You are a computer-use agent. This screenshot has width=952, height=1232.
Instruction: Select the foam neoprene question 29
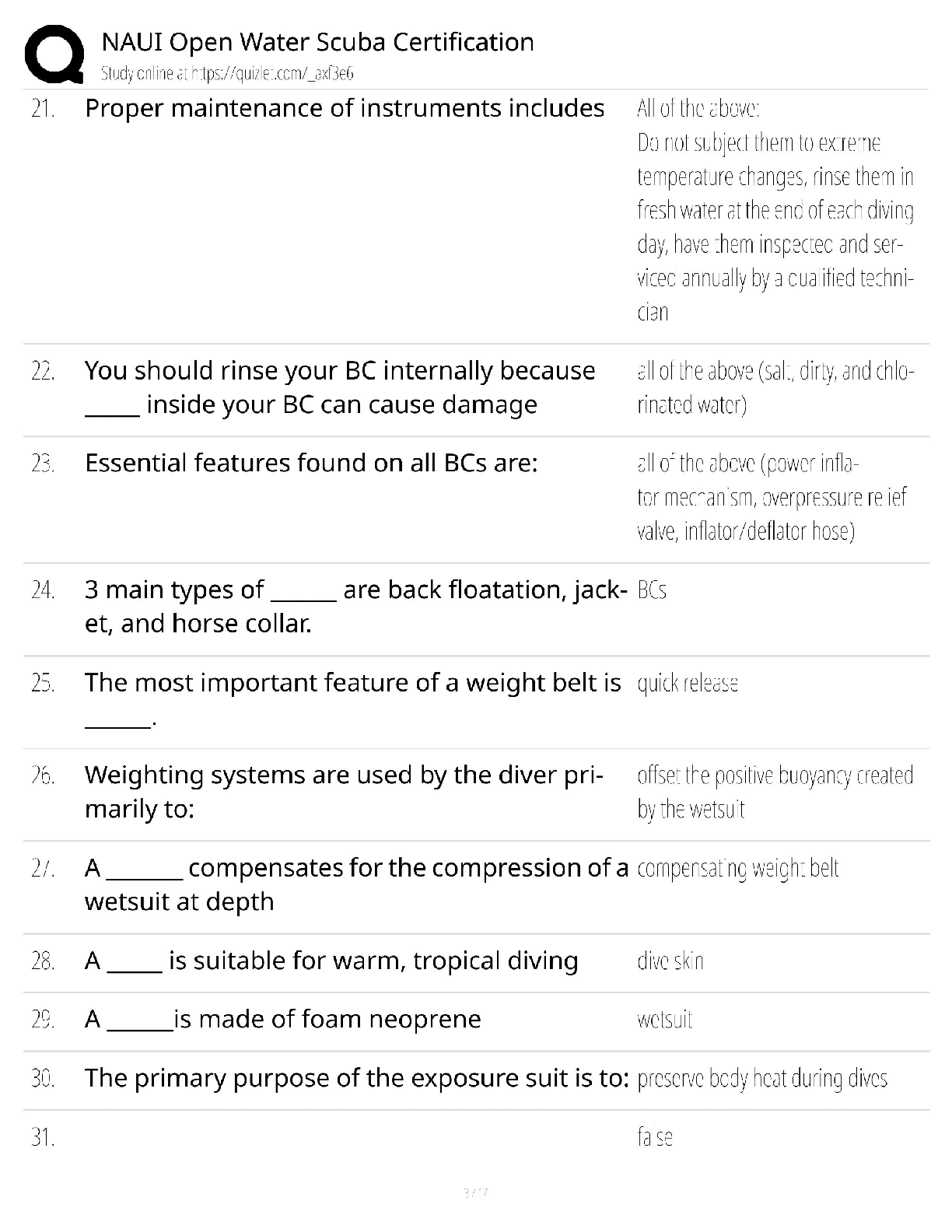click(283, 1020)
